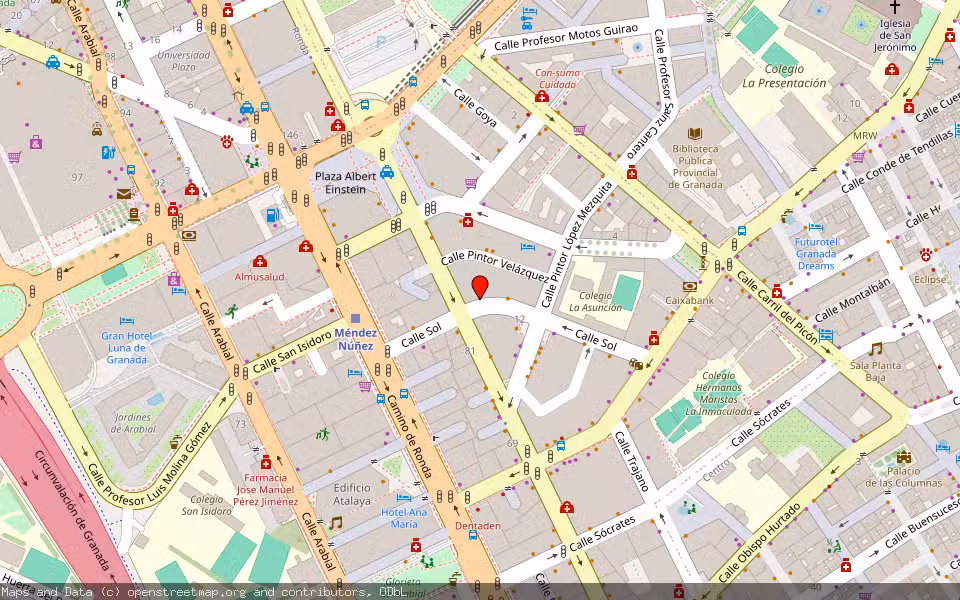
Task: Select the Calle Carril del Picón label
Action: 776,309
